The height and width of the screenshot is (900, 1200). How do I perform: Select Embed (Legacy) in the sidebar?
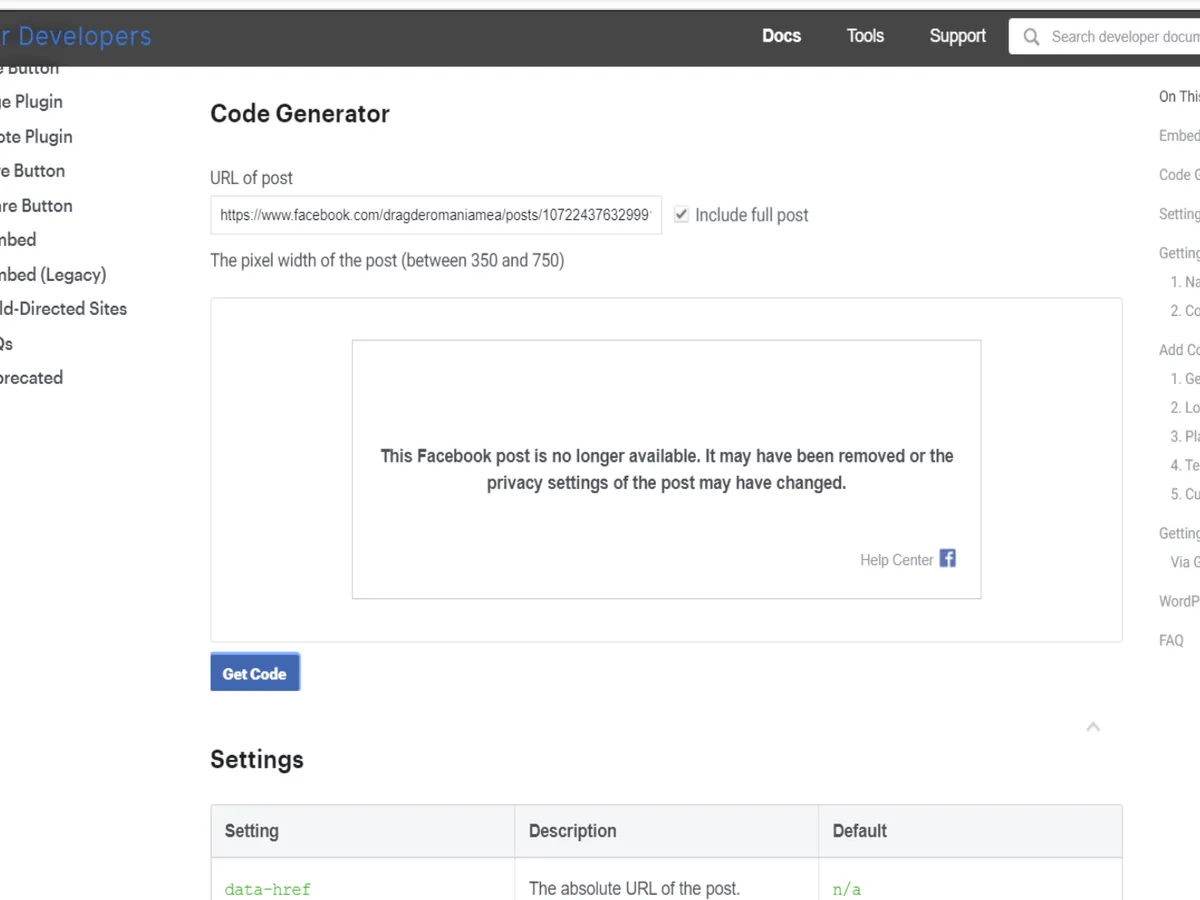coord(52,275)
